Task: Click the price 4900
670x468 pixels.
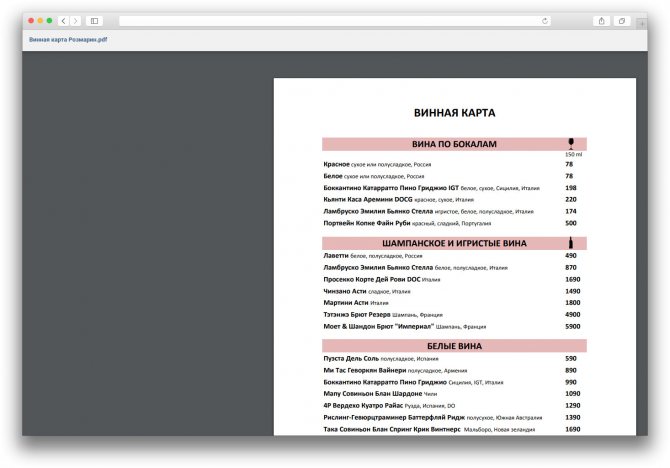Action: [x=573, y=315]
